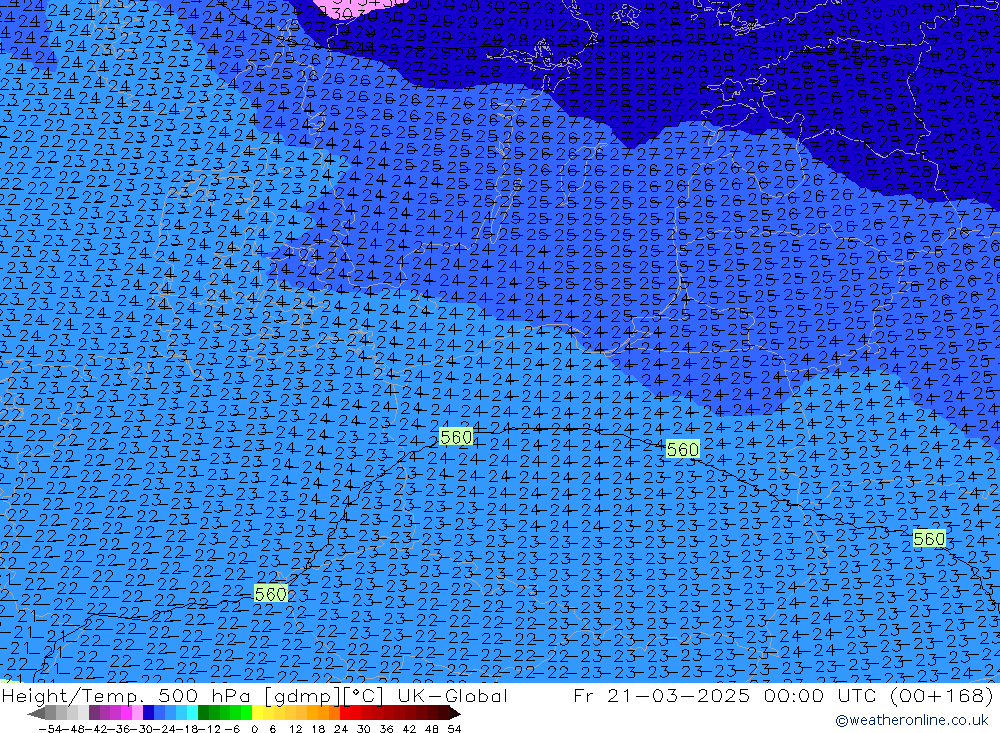Image resolution: width=1000 pixels, height=733 pixels.
Task: Pick the dark blue swatch above -30
Action: [148, 713]
